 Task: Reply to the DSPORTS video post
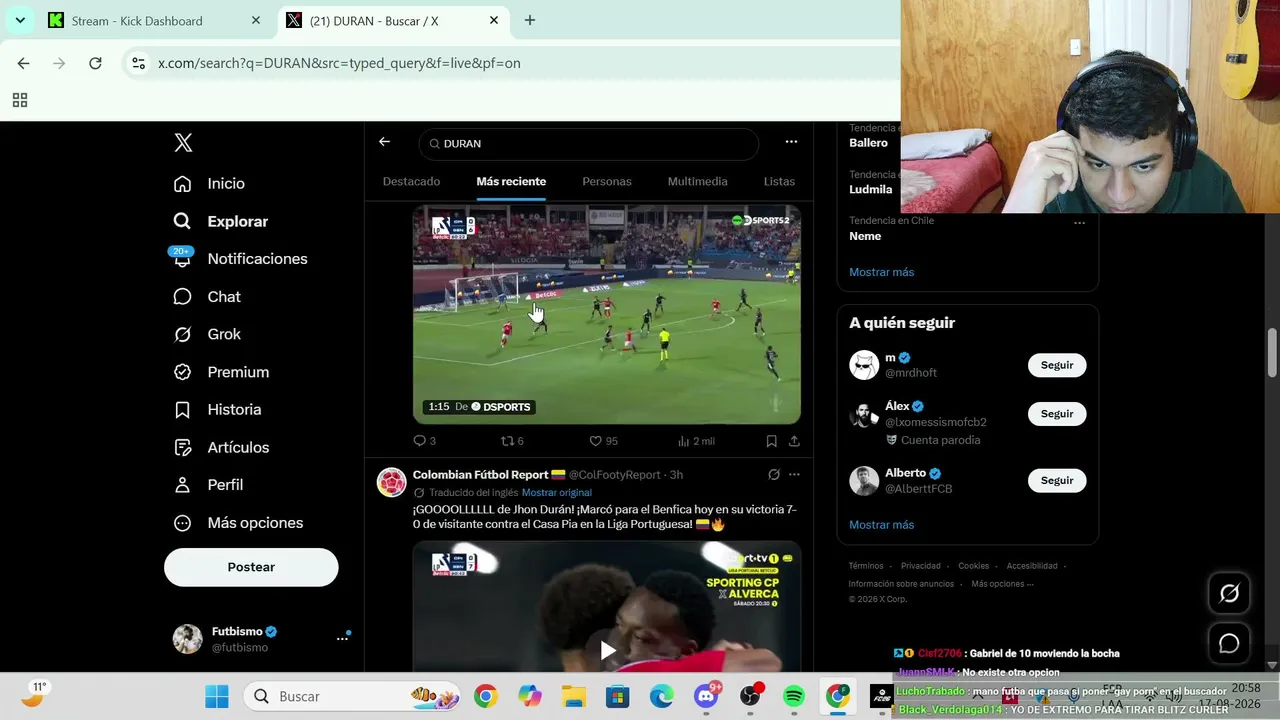tap(424, 441)
